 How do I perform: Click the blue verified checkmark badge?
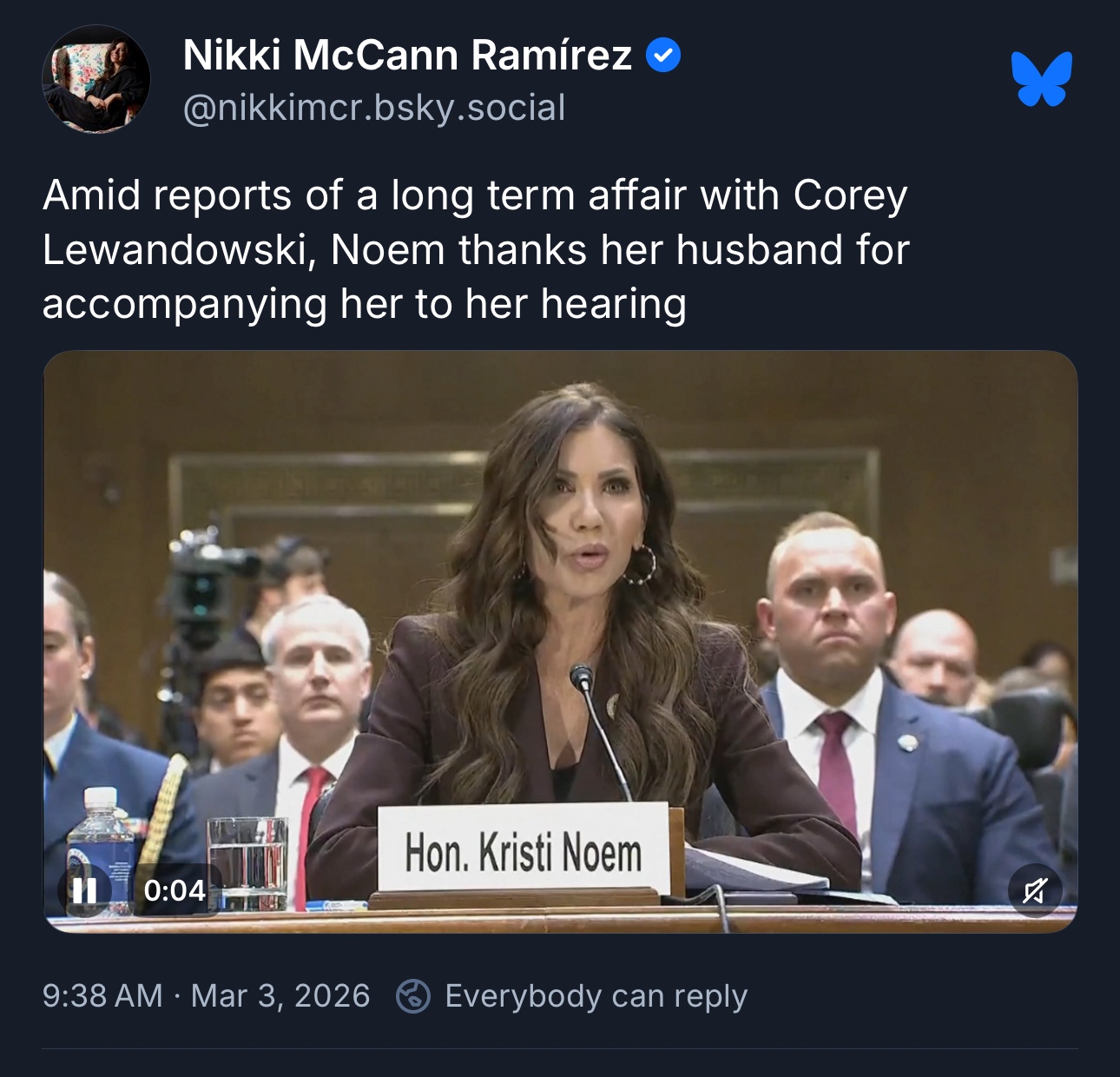point(663,56)
